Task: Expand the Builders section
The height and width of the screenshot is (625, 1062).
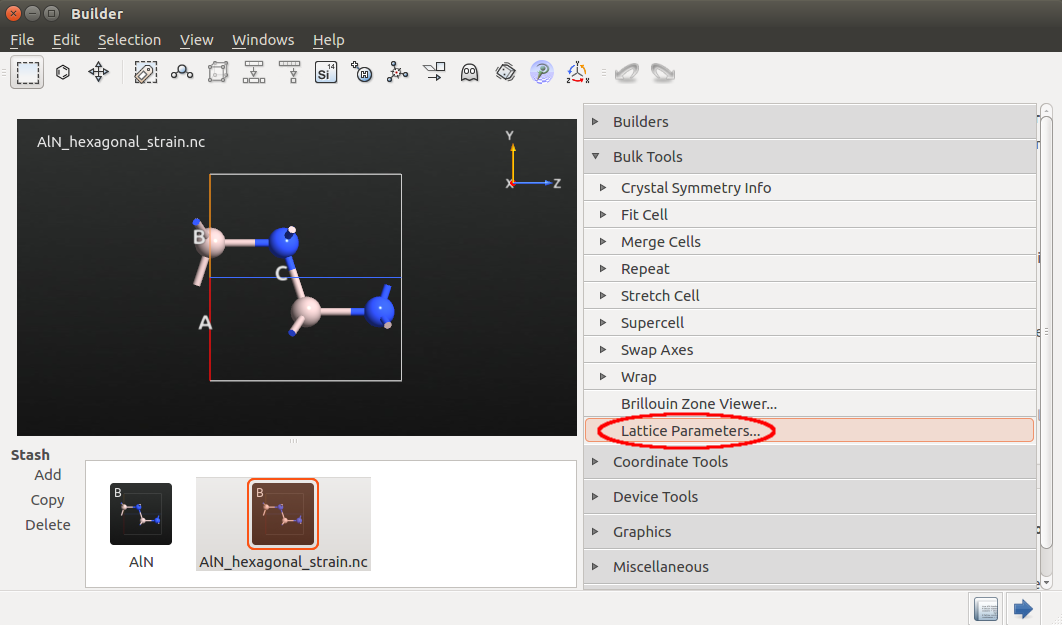Action: (x=810, y=122)
